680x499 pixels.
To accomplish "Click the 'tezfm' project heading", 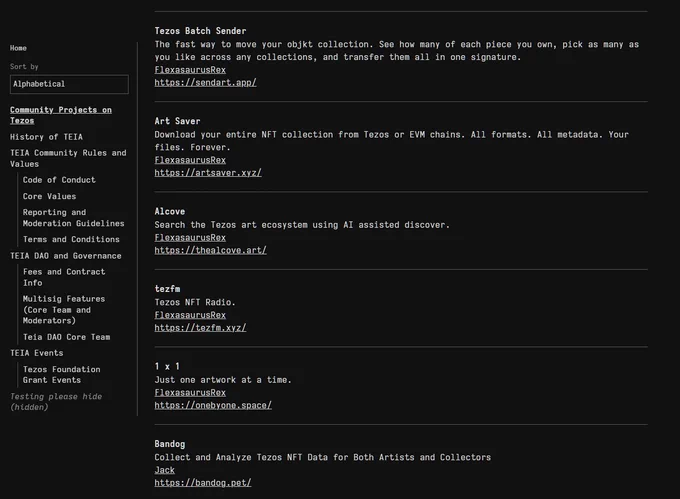I will point(167,289).
